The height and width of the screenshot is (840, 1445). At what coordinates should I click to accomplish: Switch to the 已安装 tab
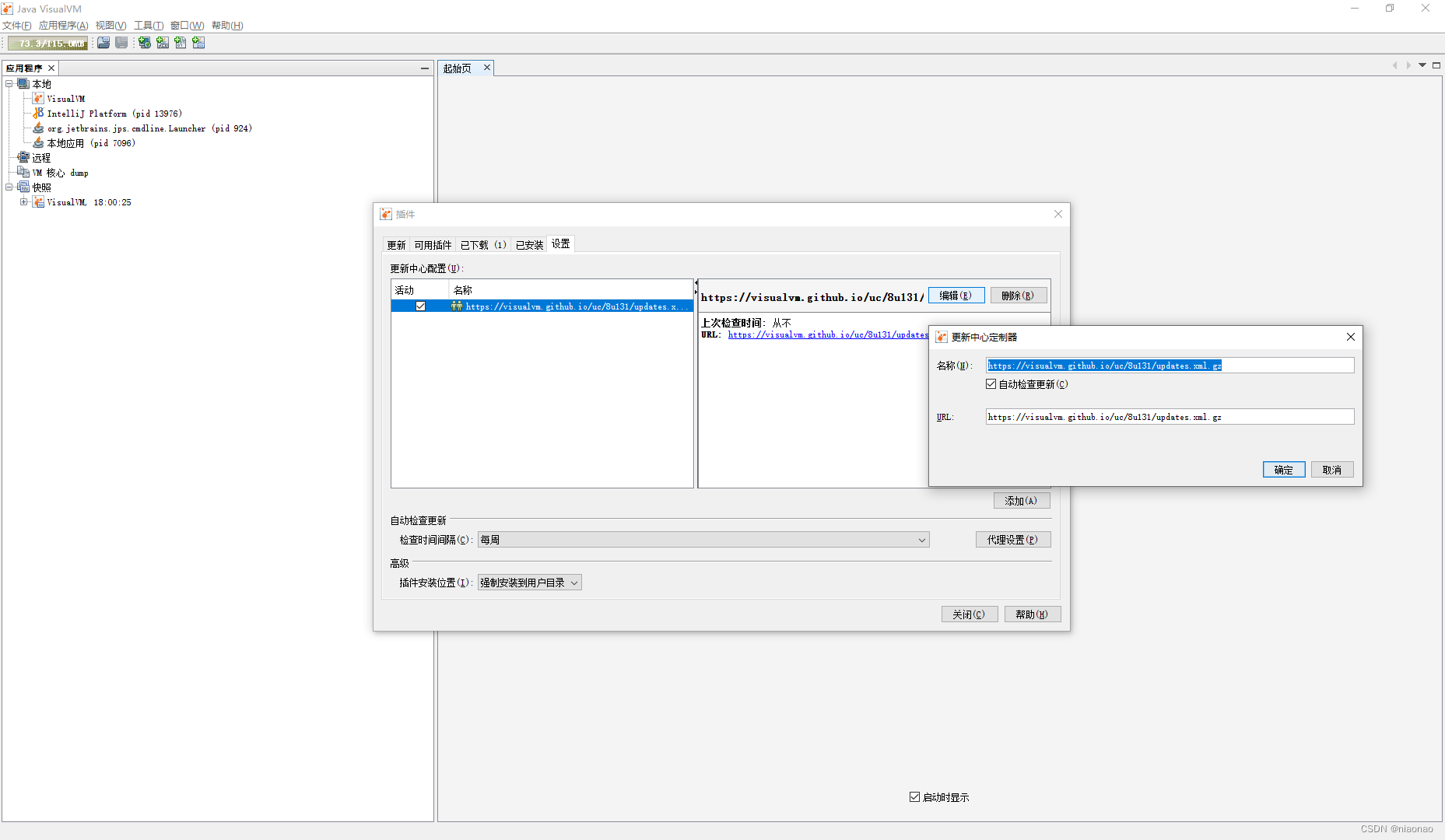point(529,245)
